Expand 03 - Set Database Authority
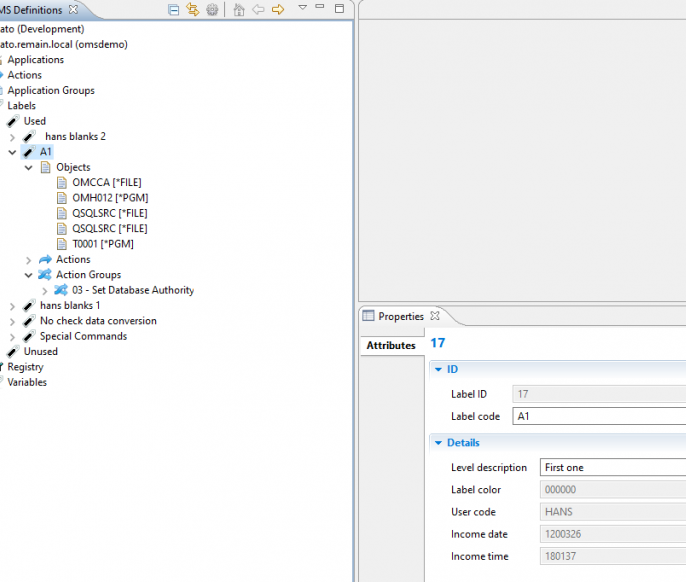The image size is (686, 582). (x=45, y=291)
